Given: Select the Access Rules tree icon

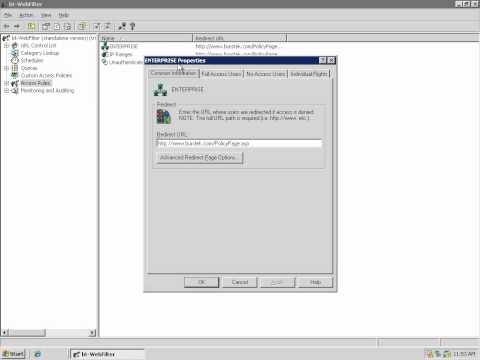Looking at the screenshot, I should 15,83.
